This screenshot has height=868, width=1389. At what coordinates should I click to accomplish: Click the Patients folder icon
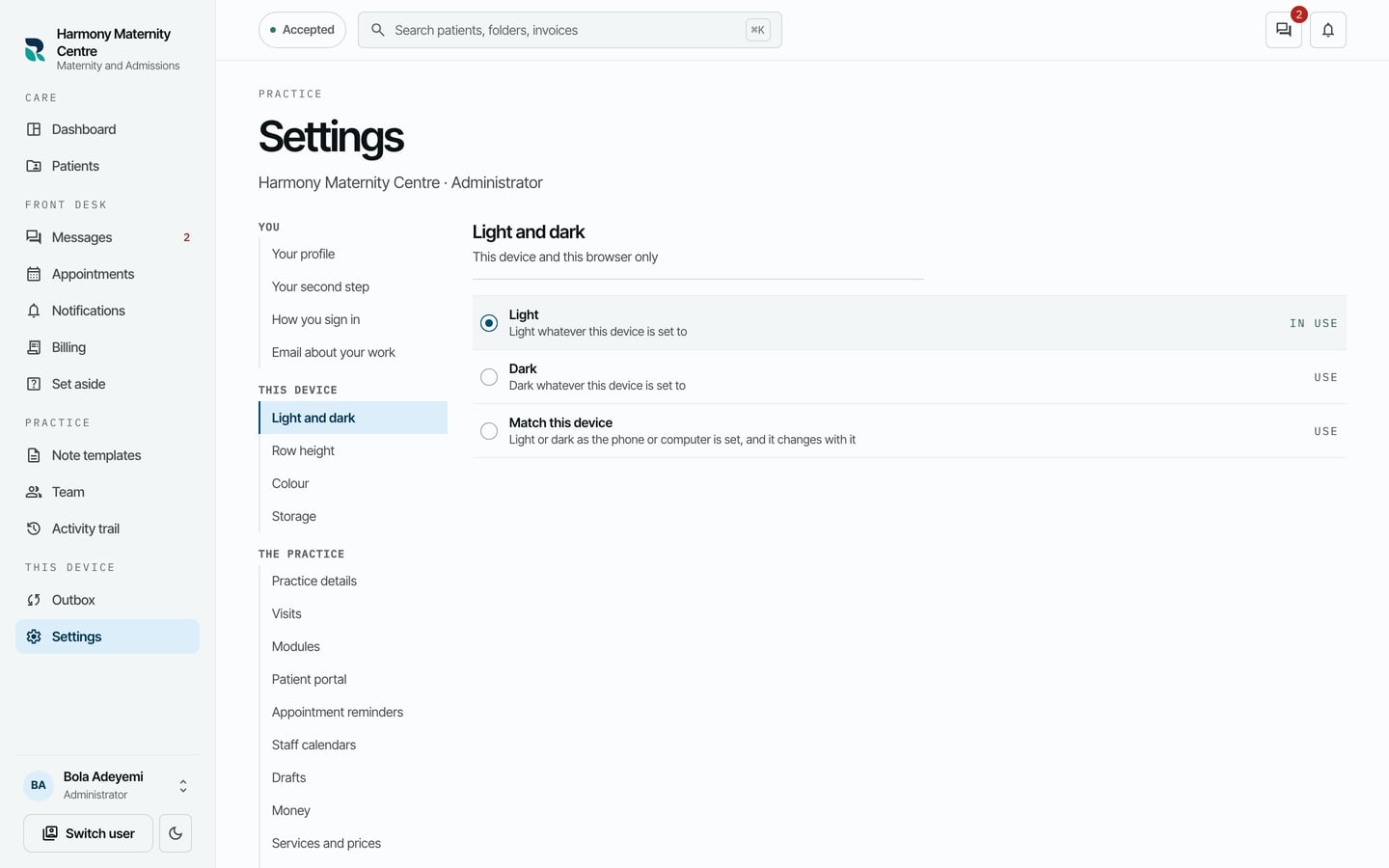coord(34,166)
